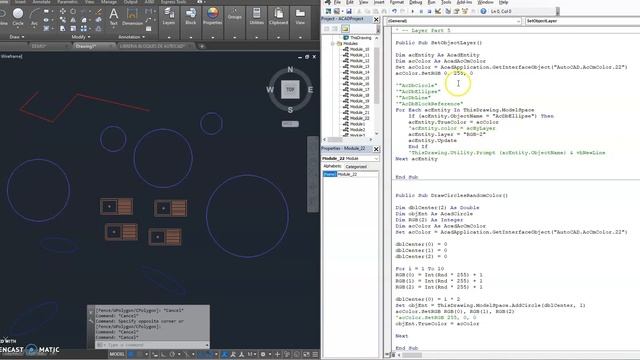Close the Properties Module_22 pane
640x360 pixels.
pos(376,149)
